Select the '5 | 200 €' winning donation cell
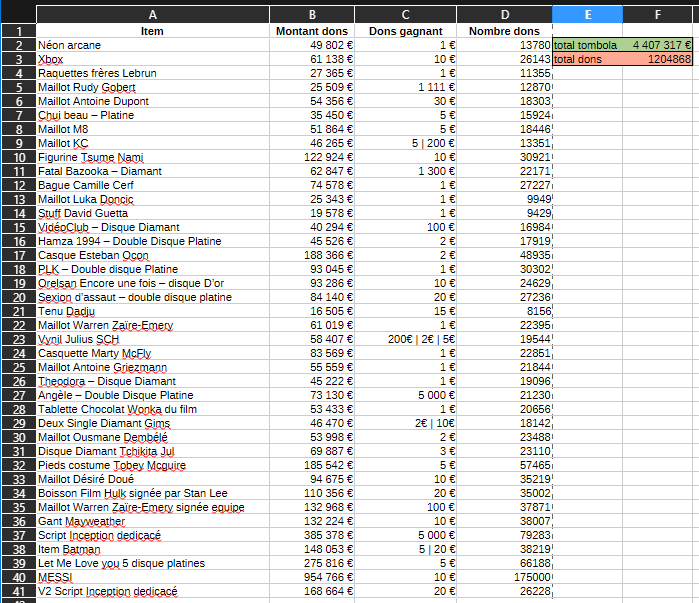 [x=405, y=143]
